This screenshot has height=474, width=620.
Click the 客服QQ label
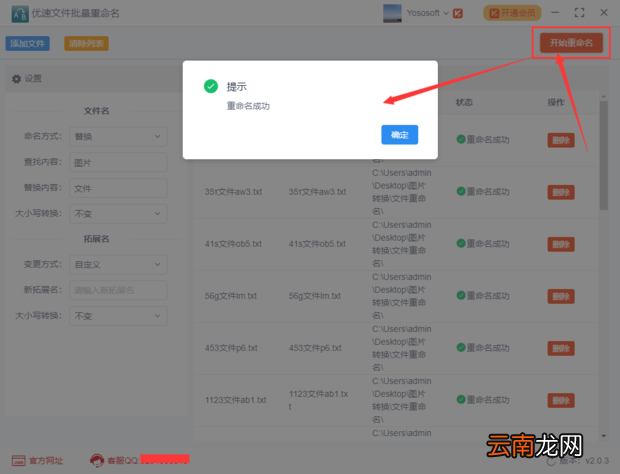(x=122, y=461)
